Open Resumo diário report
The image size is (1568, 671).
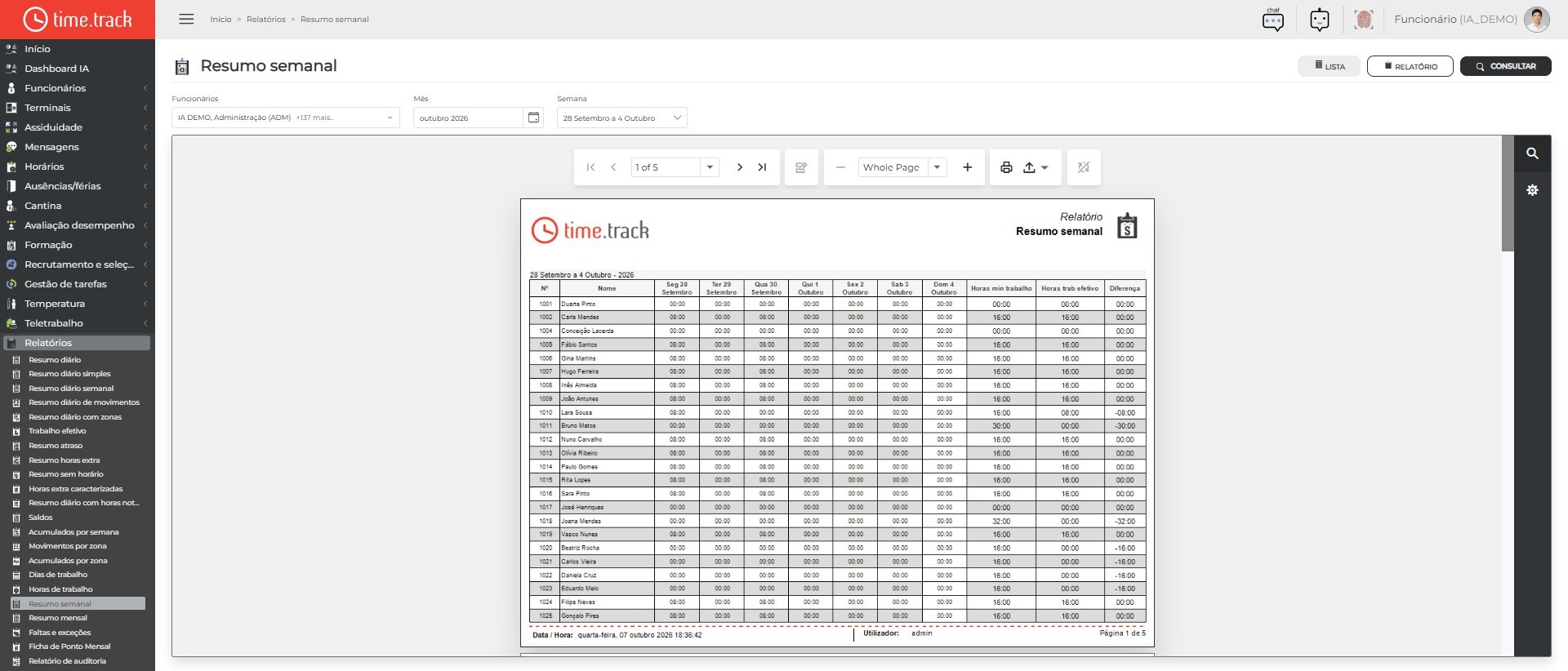click(x=55, y=360)
